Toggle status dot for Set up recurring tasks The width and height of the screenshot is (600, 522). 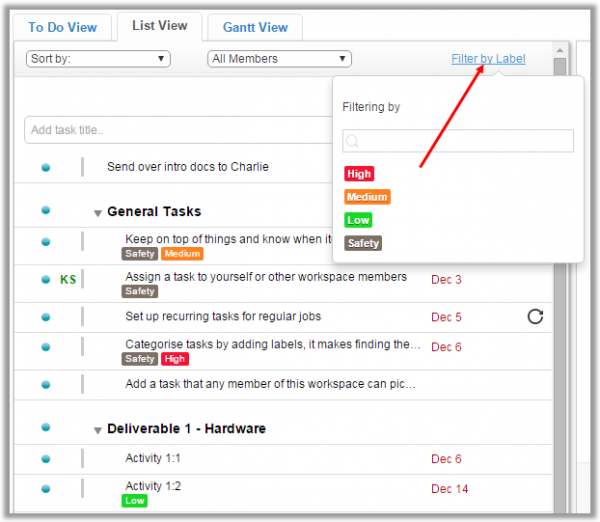pyautogui.click(x=46, y=317)
